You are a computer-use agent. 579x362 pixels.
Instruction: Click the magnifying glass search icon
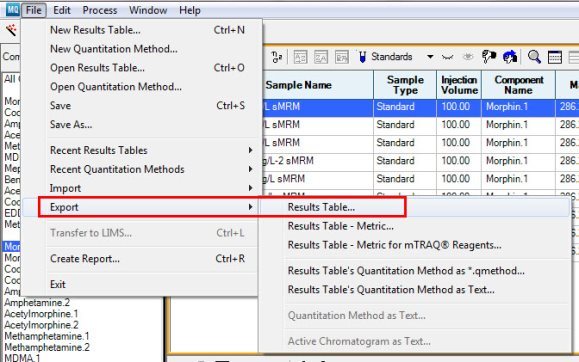(x=534, y=57)
